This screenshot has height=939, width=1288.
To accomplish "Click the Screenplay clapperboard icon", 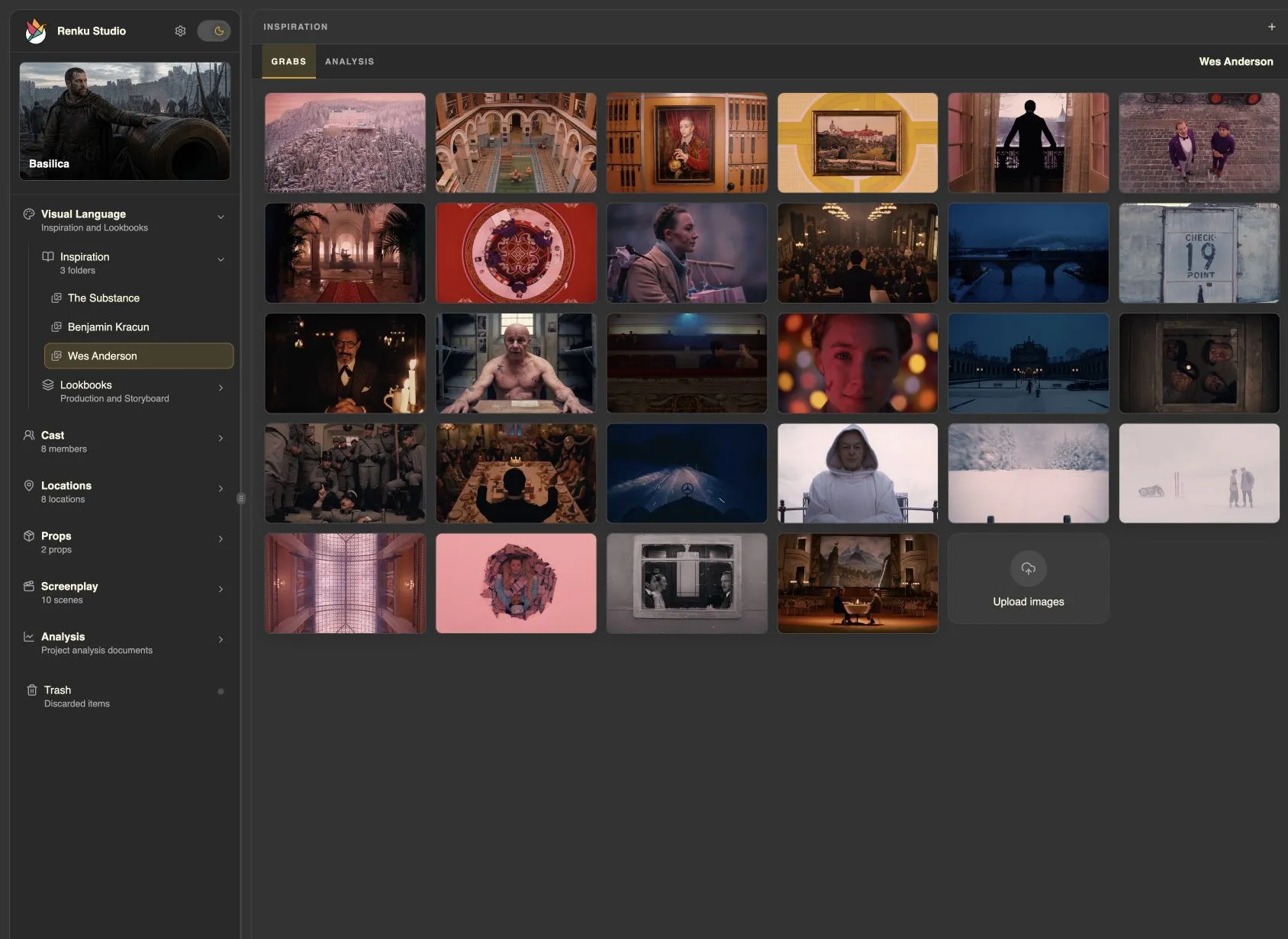I will [29, 587].
